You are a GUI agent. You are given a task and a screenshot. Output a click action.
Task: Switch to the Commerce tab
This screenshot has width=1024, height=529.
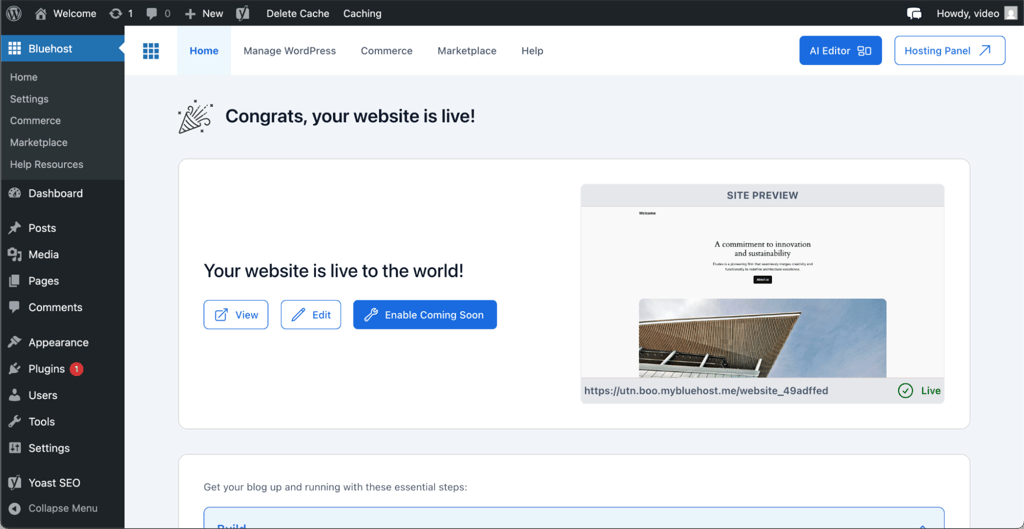pyautogui.click(x=387, y=51)
